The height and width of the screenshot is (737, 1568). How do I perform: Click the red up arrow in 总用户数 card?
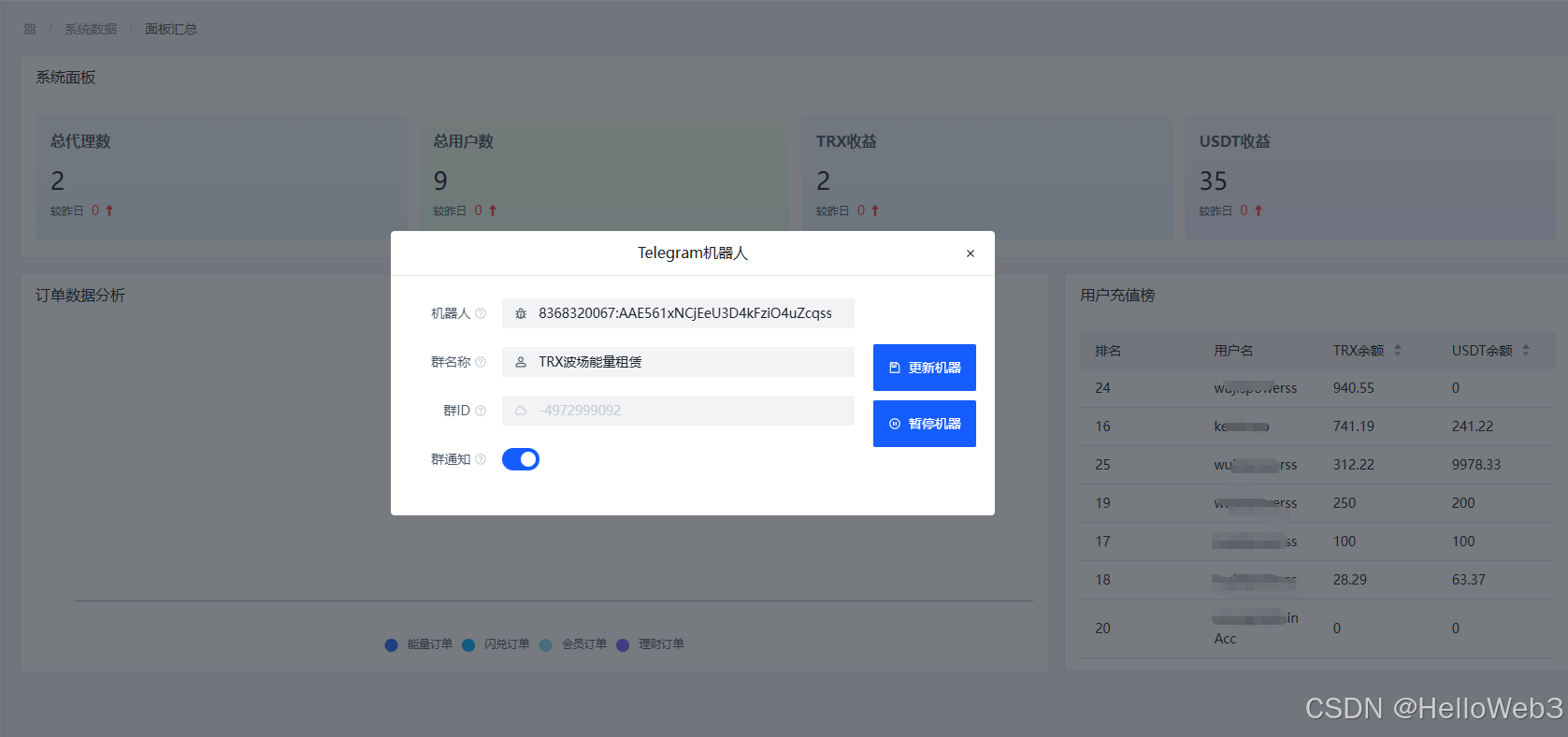point(493,210)
